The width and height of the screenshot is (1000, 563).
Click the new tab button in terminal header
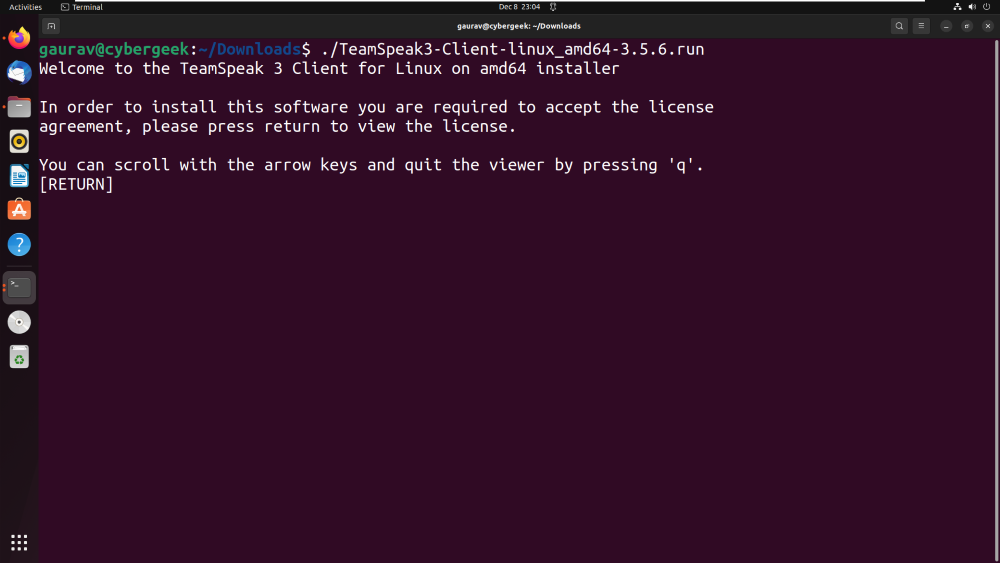tap(52, 26)
